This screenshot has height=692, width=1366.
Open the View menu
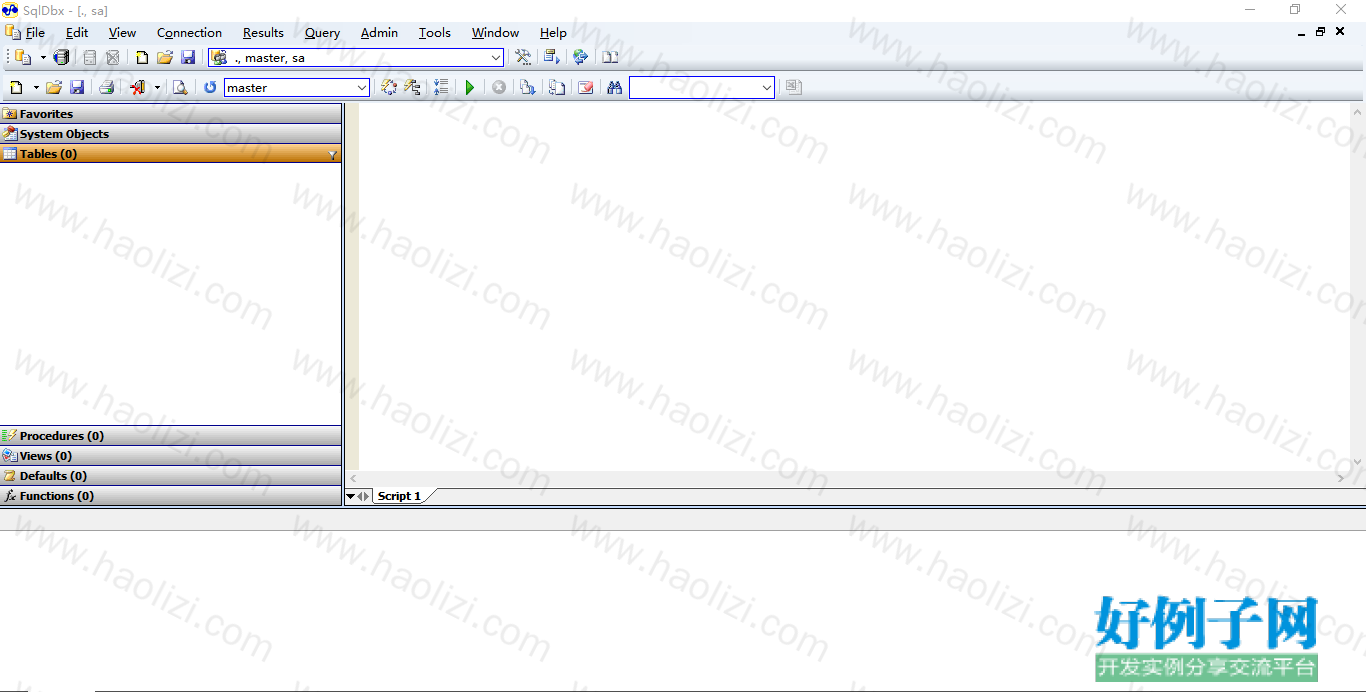[x=122, y=33]
